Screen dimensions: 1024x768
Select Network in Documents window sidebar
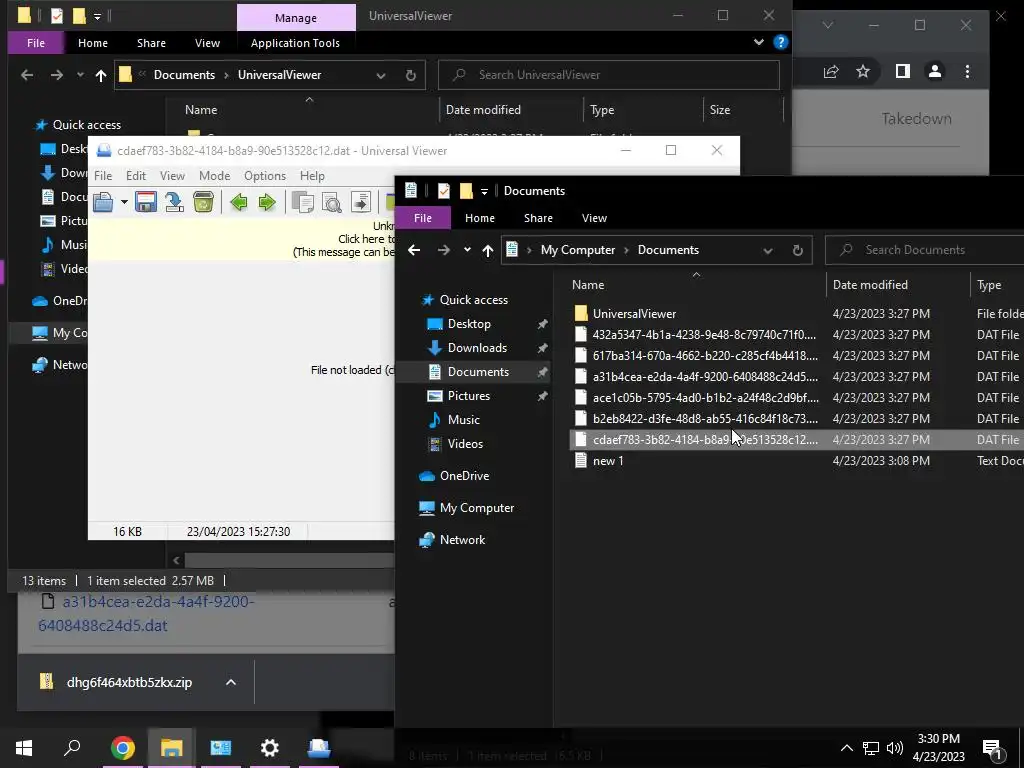coord(462,540)
